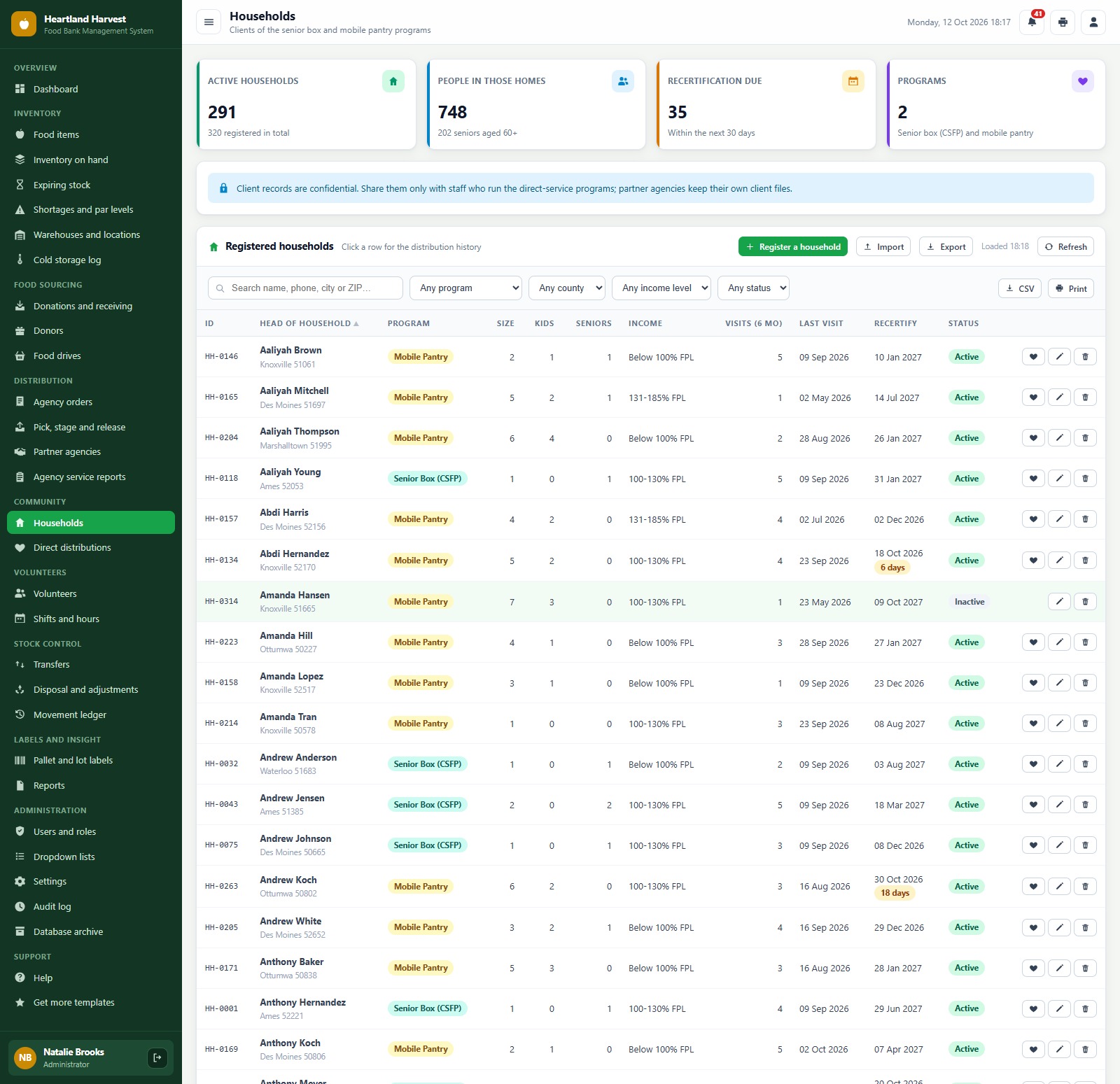Click the Heartland Harvest apple logo
The width and height of the screenshot is (1120, 1084).
24,24
